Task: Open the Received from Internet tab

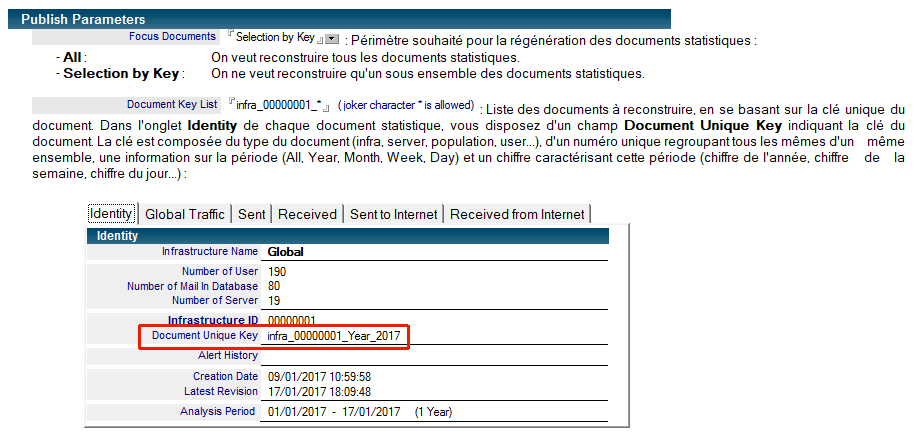Action: (517, 215)
